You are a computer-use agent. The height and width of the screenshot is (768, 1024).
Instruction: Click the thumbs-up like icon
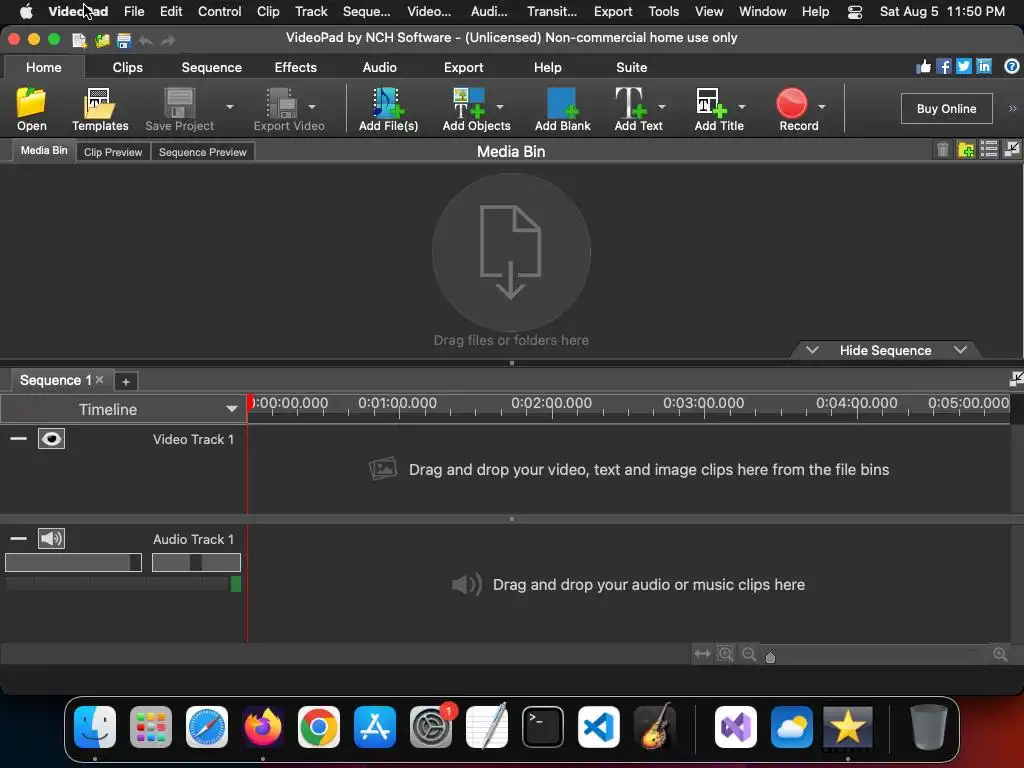tap(923, 66)
